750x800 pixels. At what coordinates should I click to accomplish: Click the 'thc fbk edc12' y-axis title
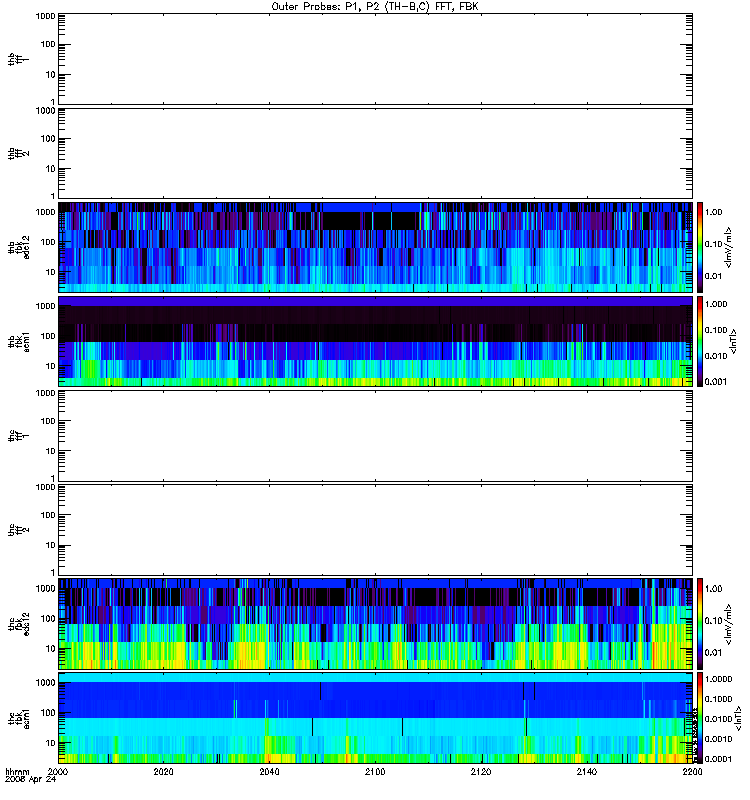tap(19, 623)
